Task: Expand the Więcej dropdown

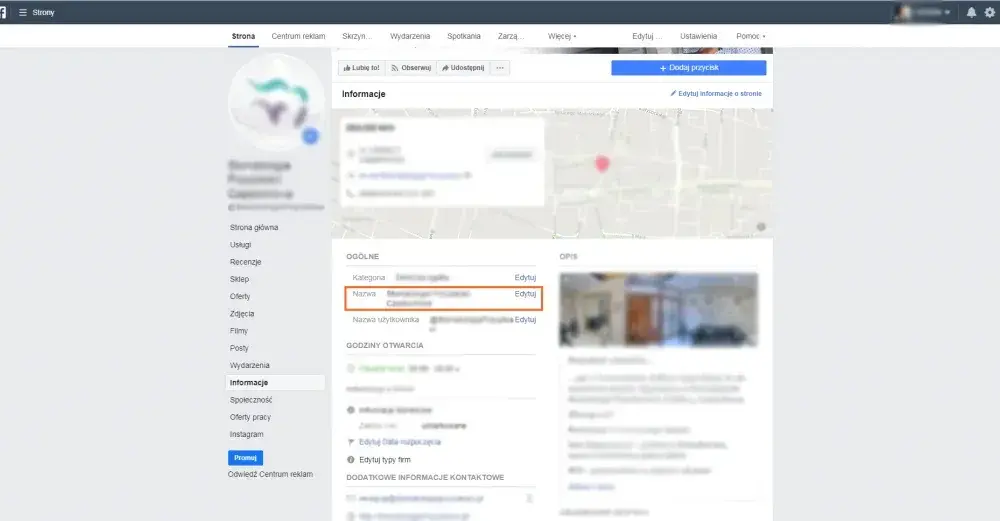Action: pyautogui.click(x=562, y=36)
